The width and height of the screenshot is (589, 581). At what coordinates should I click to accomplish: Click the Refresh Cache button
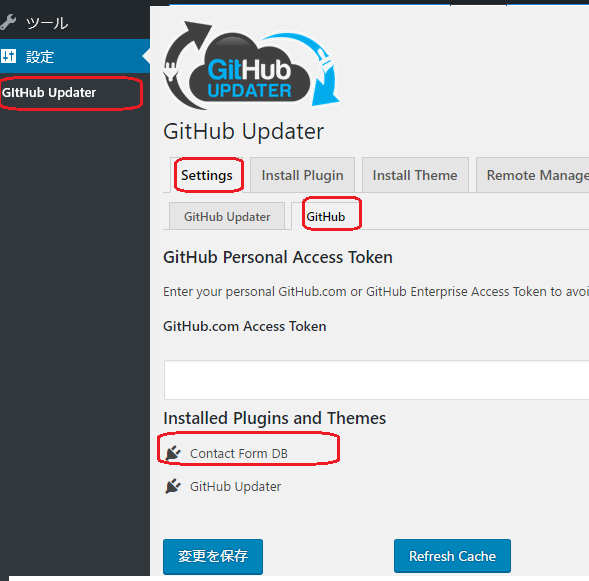click(x=452, y=556)
